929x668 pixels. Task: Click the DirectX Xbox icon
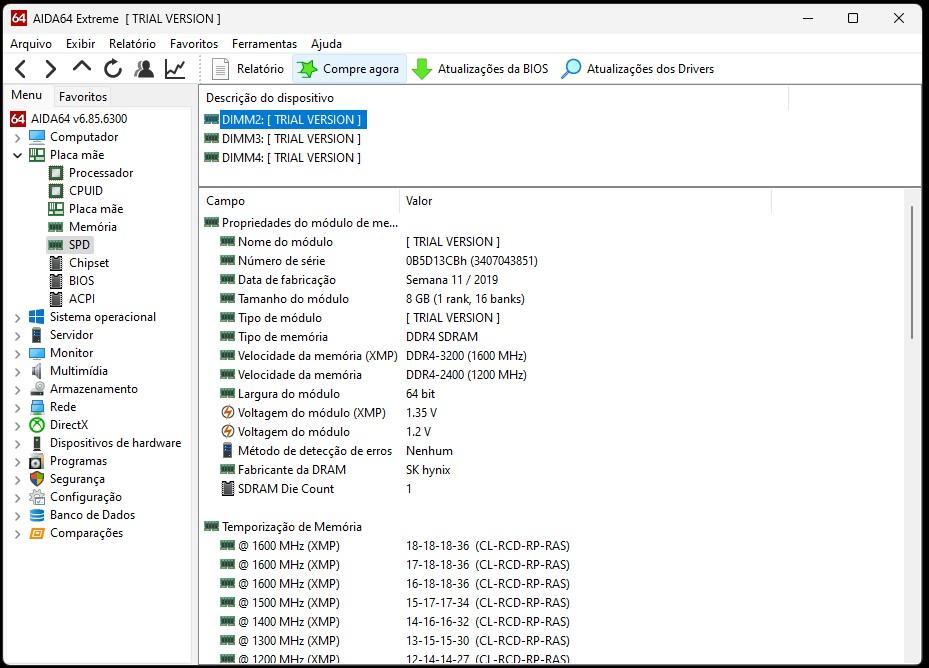click(37, 425)
